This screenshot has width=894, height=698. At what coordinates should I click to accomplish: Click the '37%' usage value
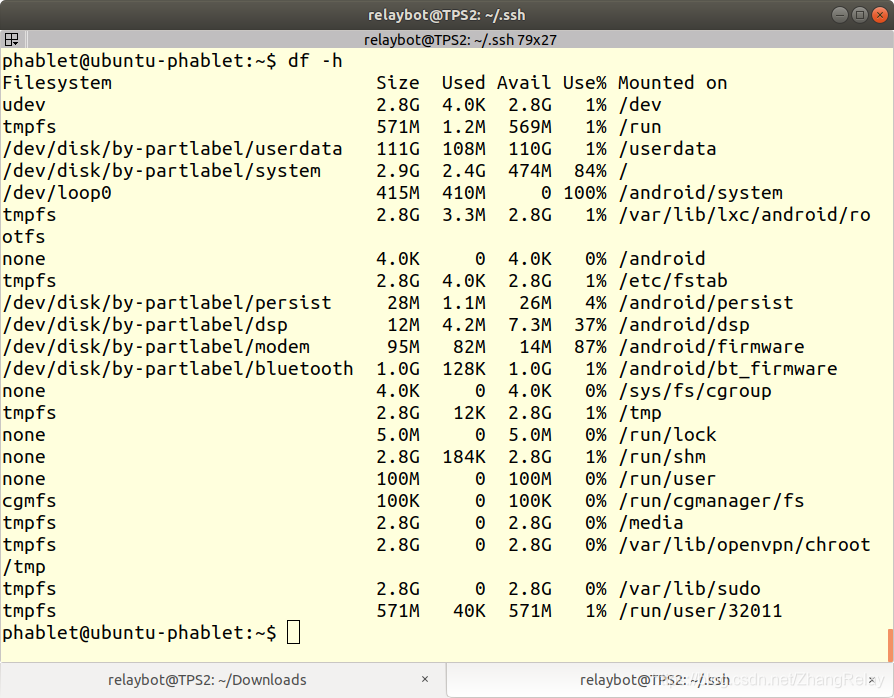[x=591, y=325]
